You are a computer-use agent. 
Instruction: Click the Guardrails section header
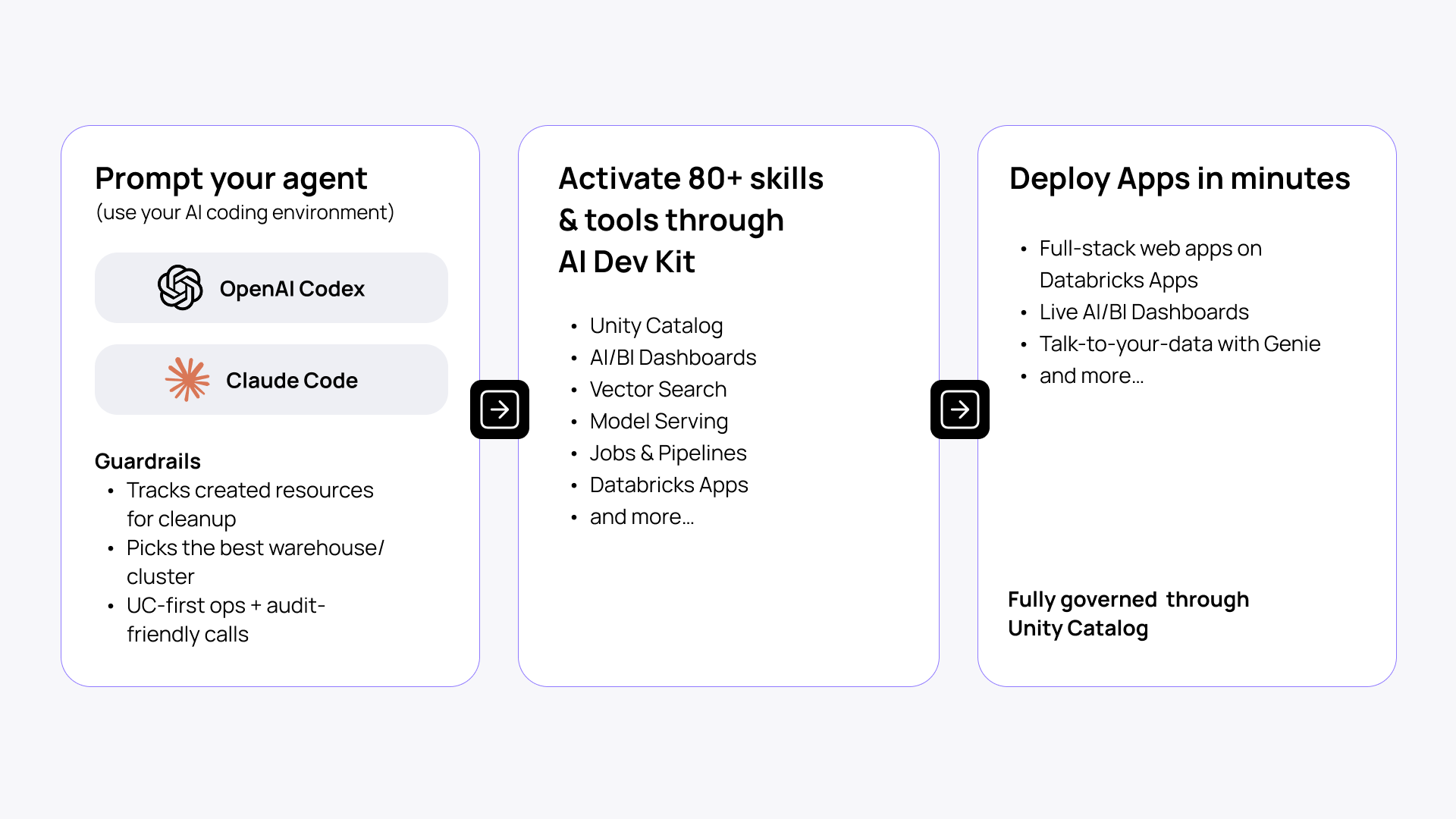(148, 461)
